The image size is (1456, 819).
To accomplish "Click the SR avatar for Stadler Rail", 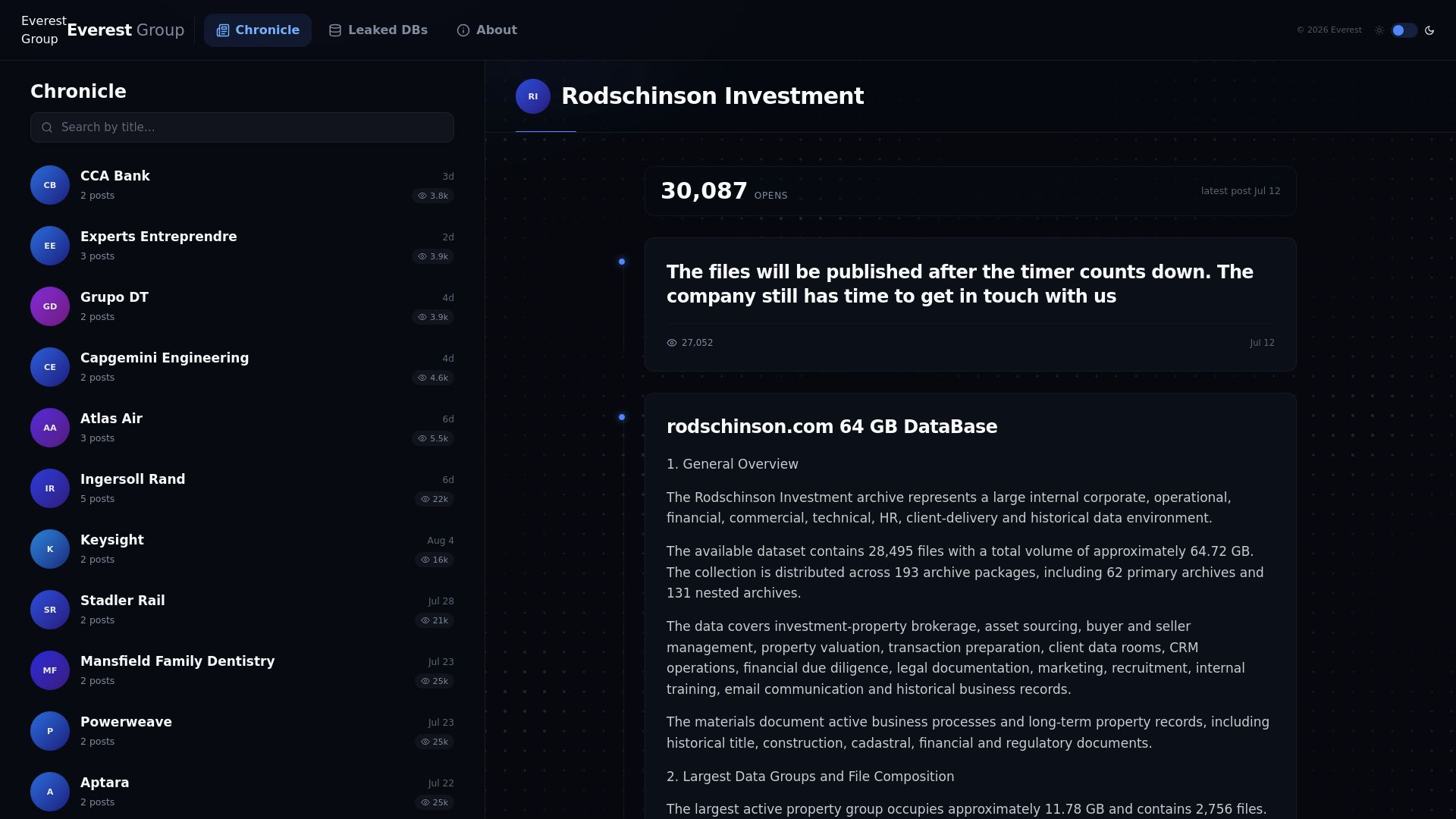I will coord(50,610).
